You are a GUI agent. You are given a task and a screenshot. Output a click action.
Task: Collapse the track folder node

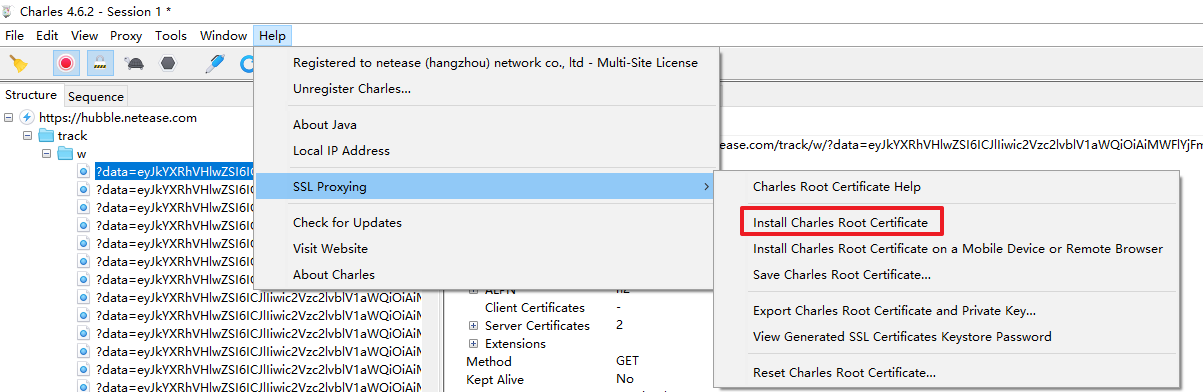click(28, 135)
